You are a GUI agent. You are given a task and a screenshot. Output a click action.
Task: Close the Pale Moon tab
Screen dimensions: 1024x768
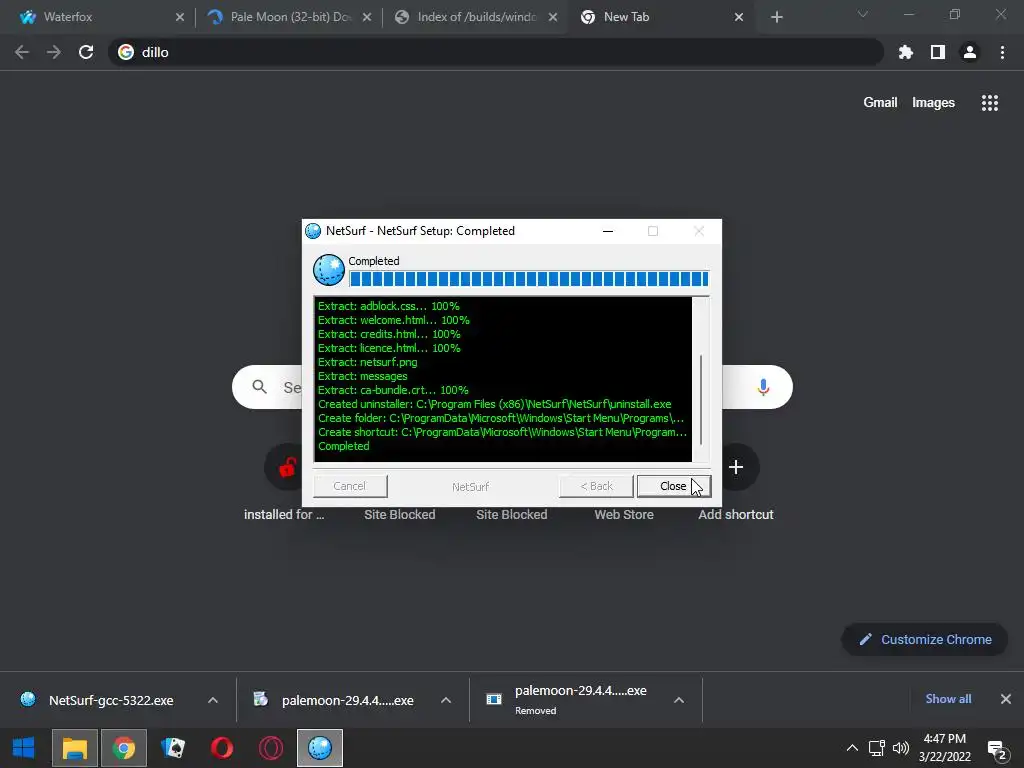pos(367,17)
